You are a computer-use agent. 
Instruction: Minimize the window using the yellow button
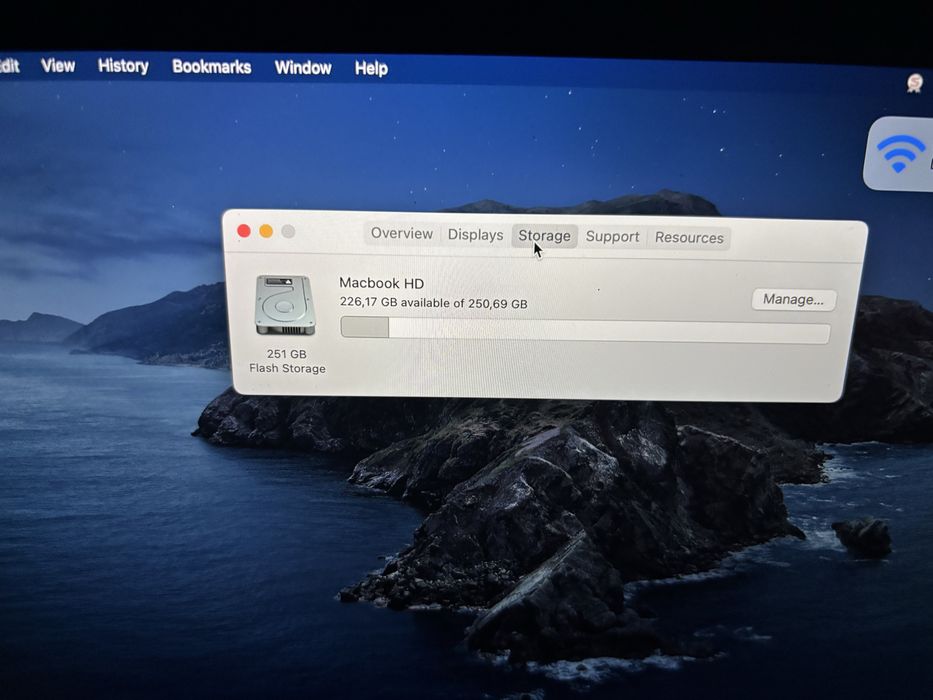[x=266, y=232]
